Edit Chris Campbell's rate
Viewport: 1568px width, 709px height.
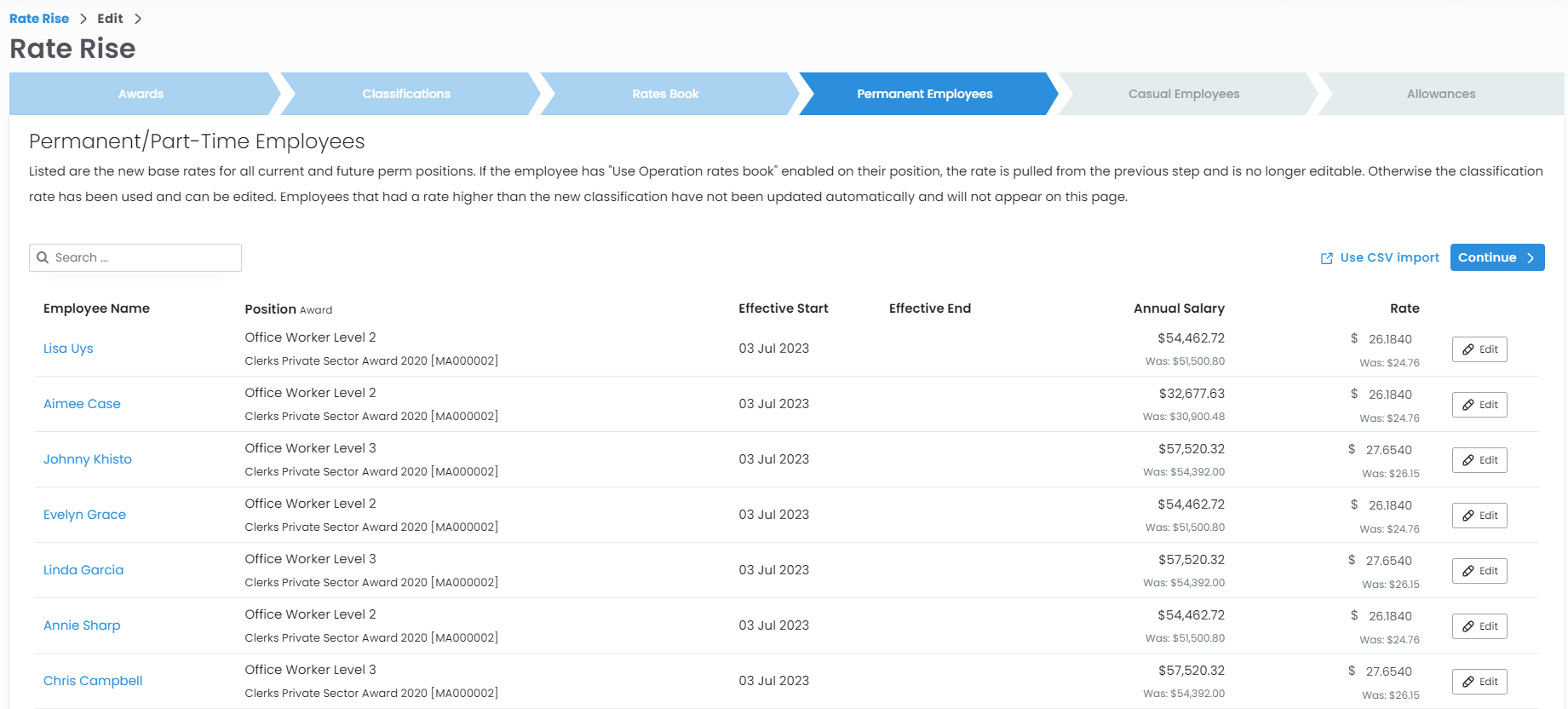pyautogui.click(x=1479, y=682)
